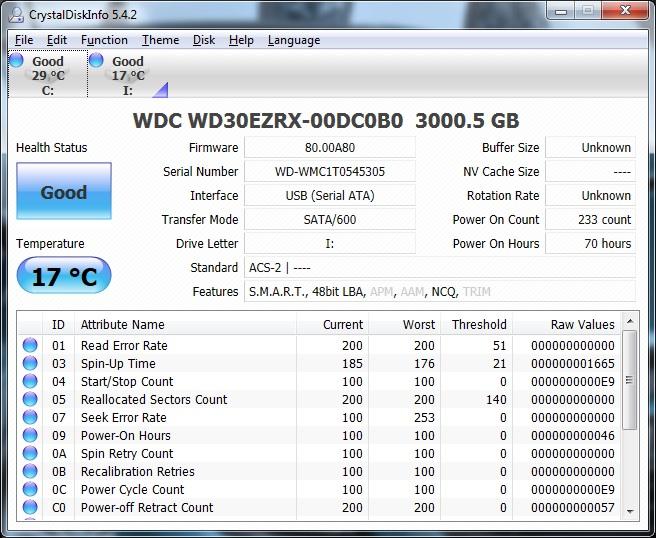
Task: Select the Read Error Rate attribute row
Action: 319,346
